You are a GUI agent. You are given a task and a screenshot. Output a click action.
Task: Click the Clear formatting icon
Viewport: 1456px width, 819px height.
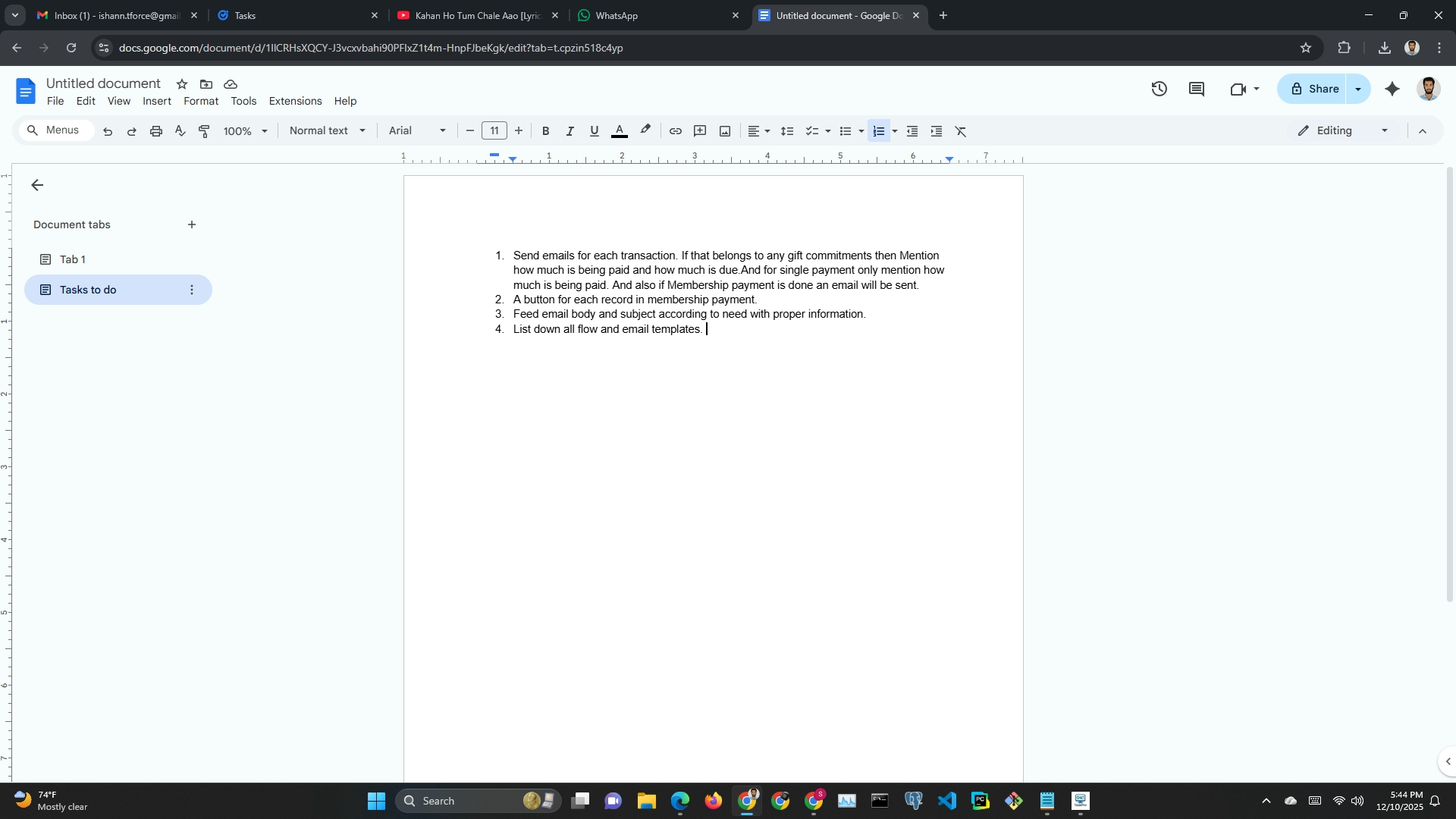[x=961, y=131]
